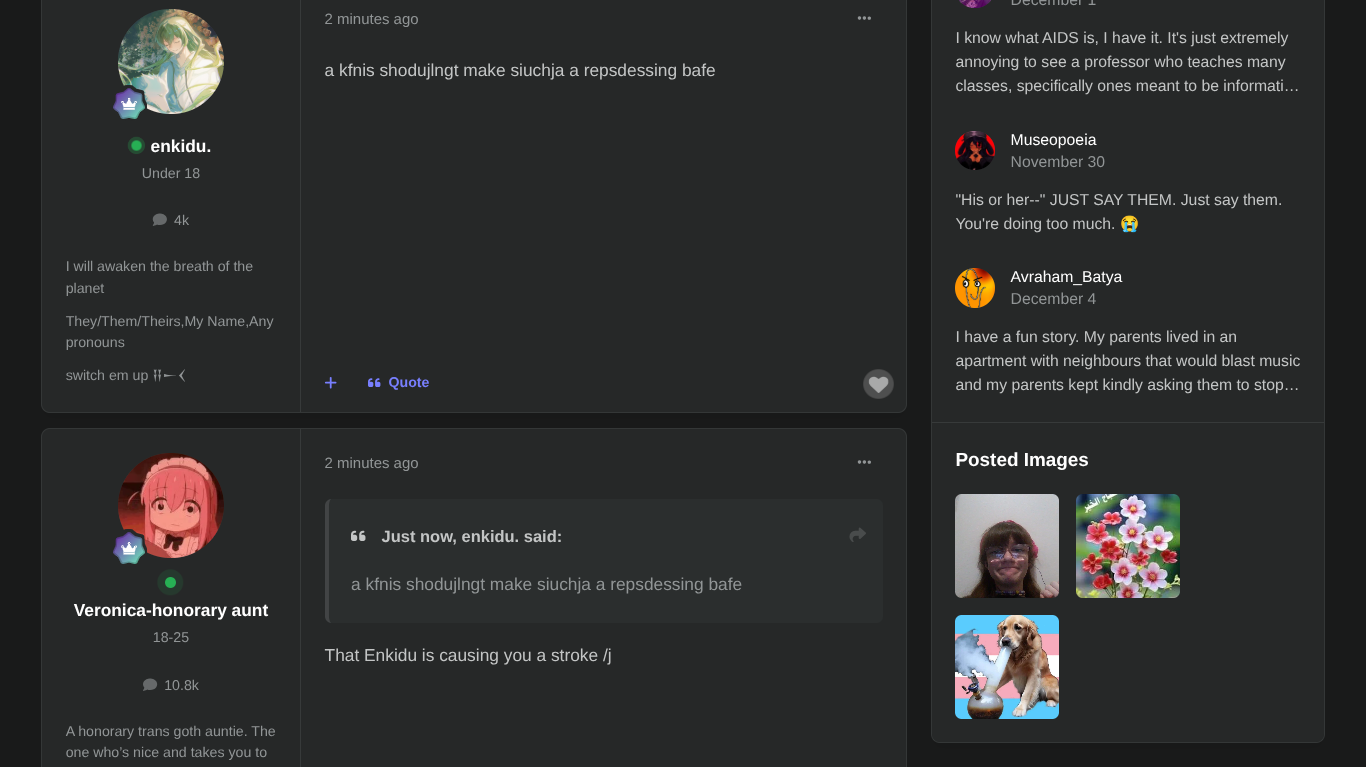Open enkidu's avatar image
Screen dimensions: 1366x767
pos(171,62)
